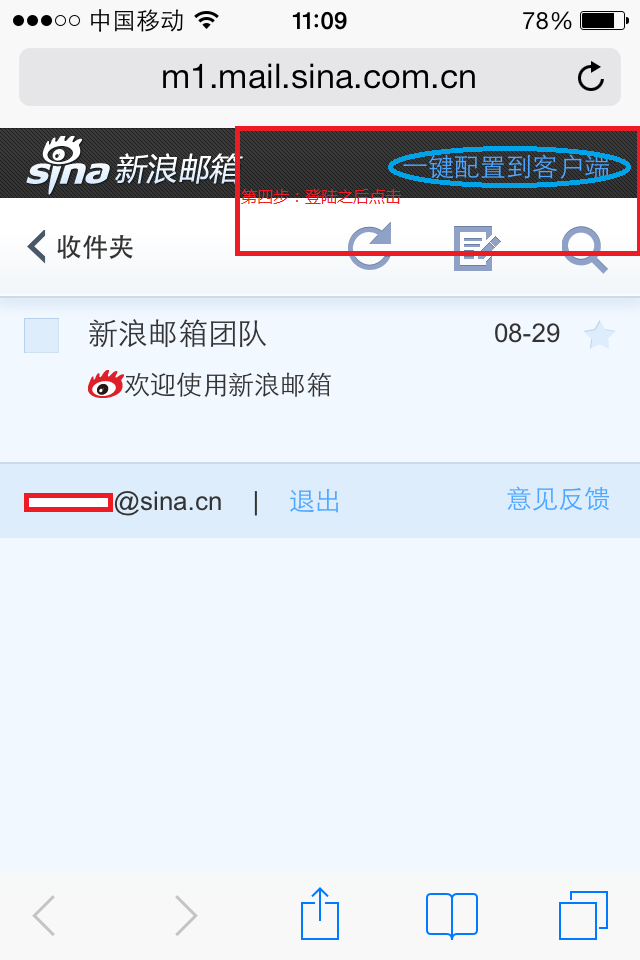Viewport: 640px width, 960px height.
Task: Go back with Safari back arrow
Action: [43, 915]
